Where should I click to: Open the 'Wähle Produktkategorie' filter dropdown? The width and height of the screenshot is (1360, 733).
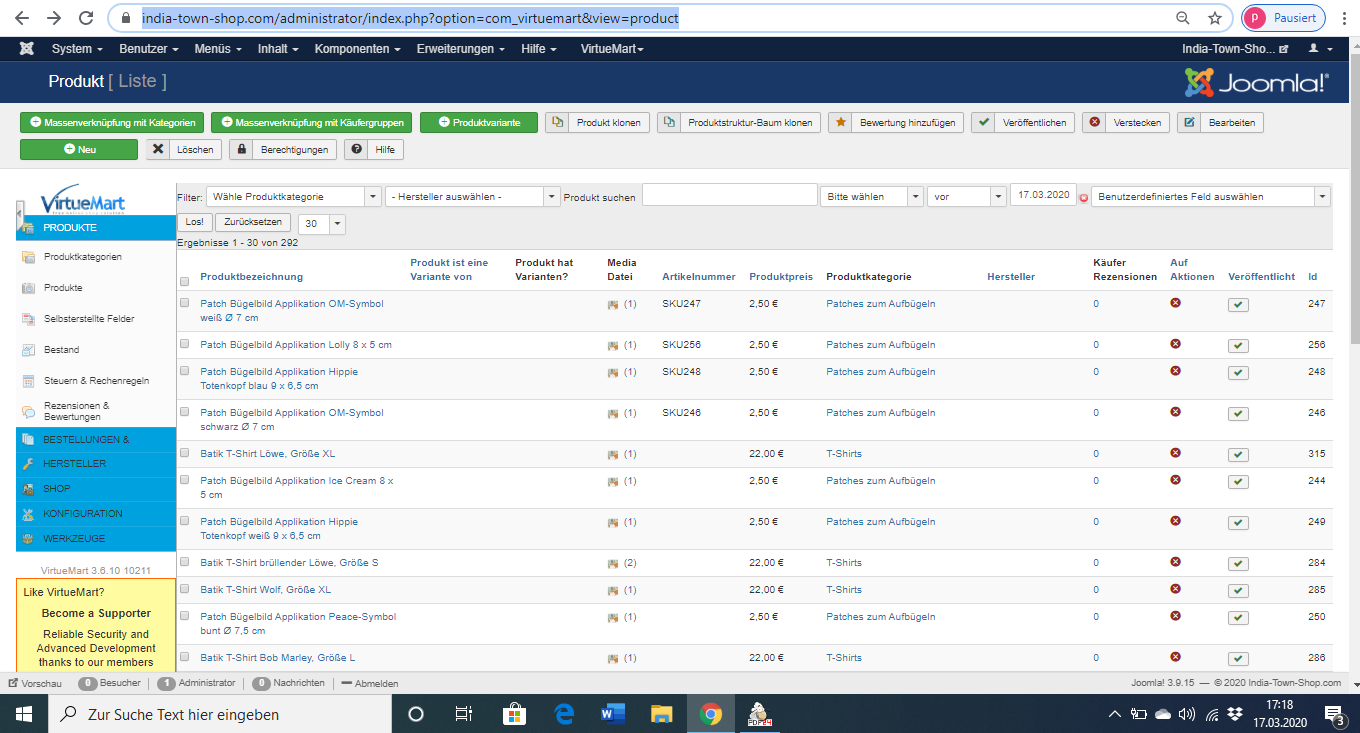(x=293, y=197)
